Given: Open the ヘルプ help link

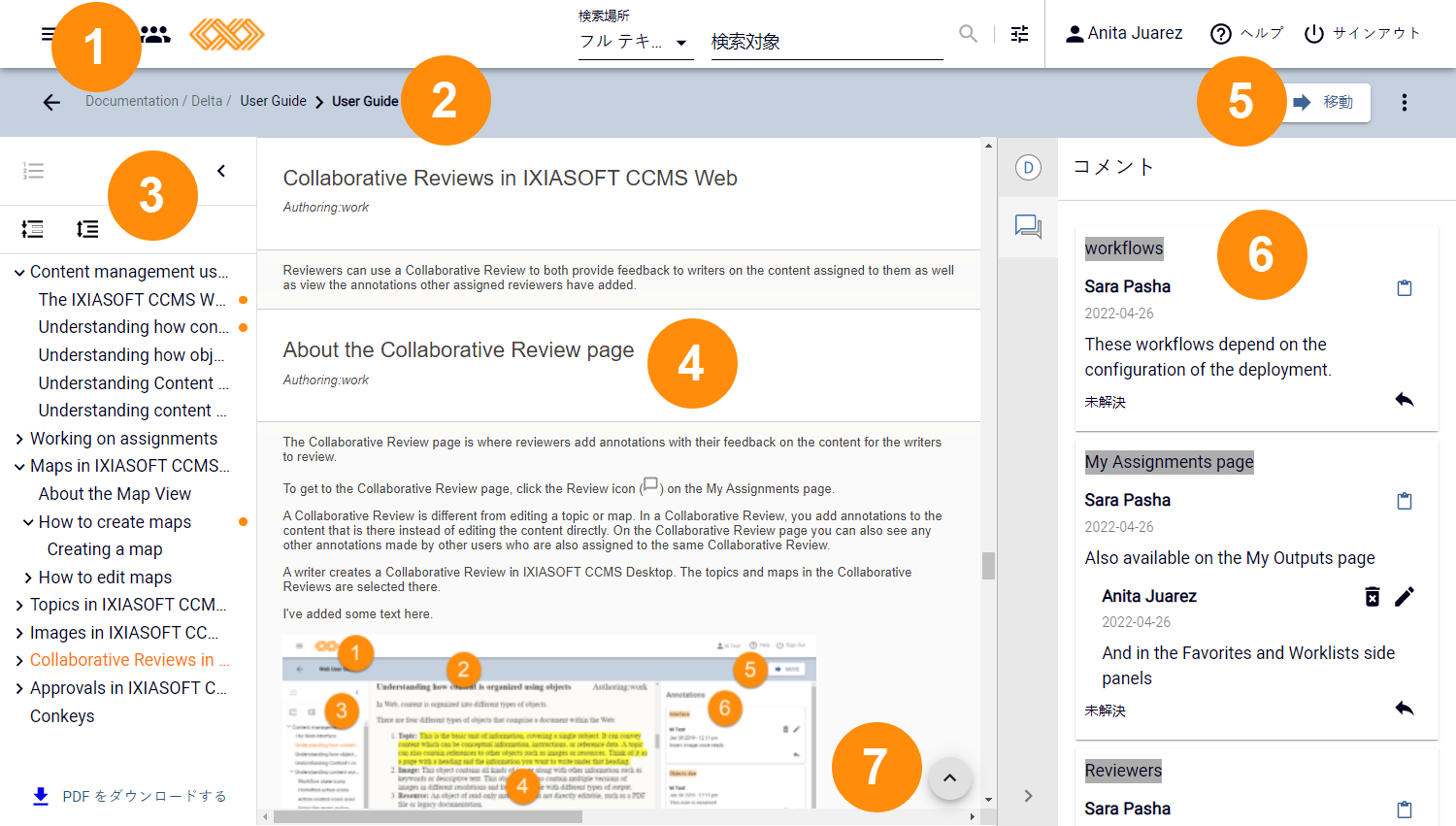Looking at the screenshot, I should 1246,34.
